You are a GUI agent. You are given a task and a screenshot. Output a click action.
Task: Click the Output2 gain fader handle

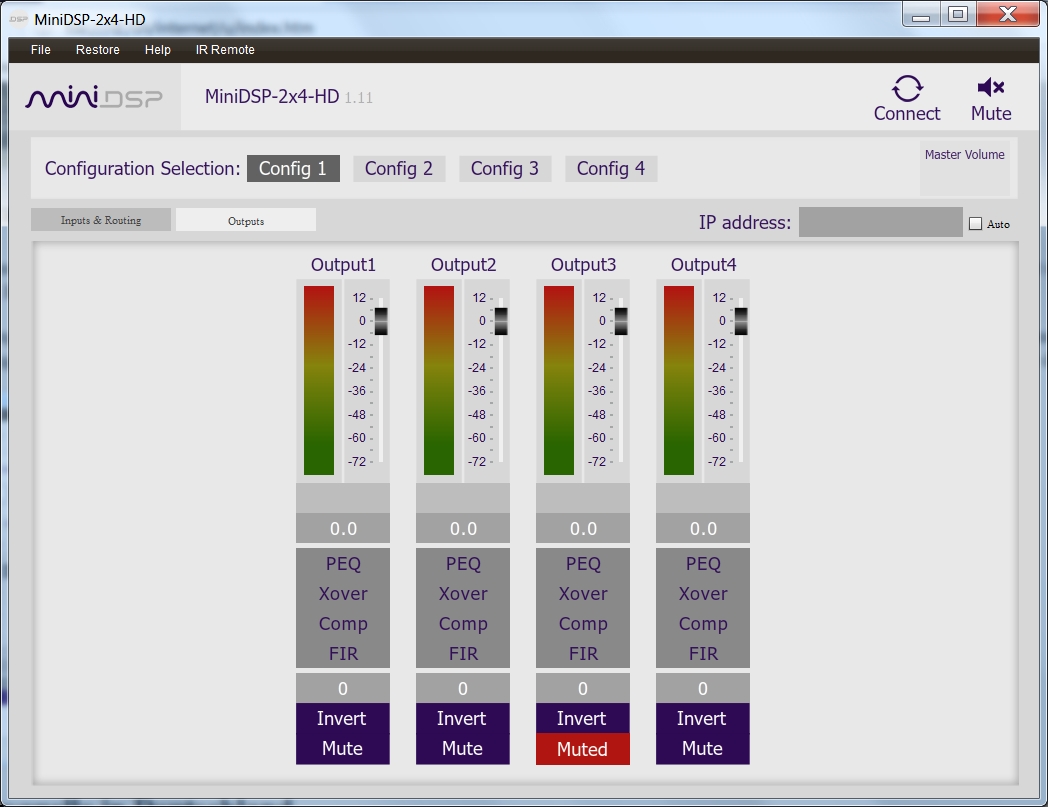501,321
